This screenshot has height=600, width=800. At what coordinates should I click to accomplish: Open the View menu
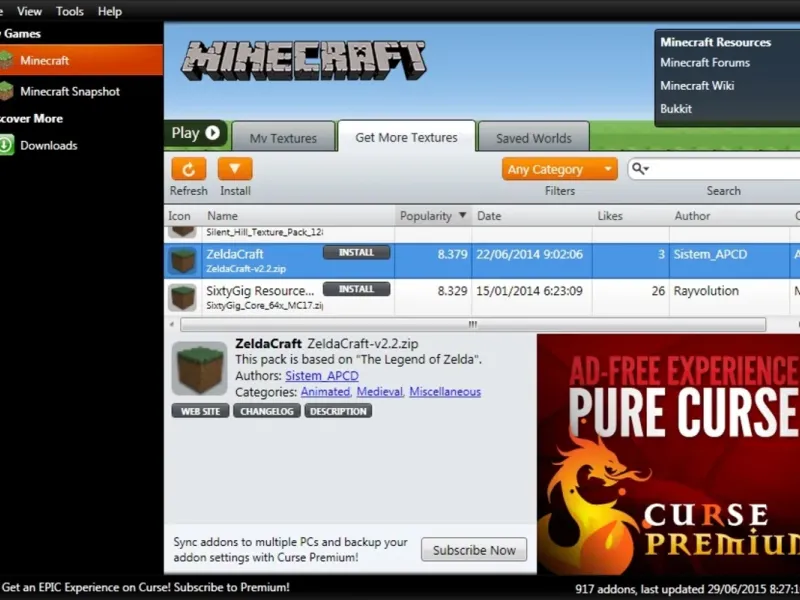click(x=30, y=11)
